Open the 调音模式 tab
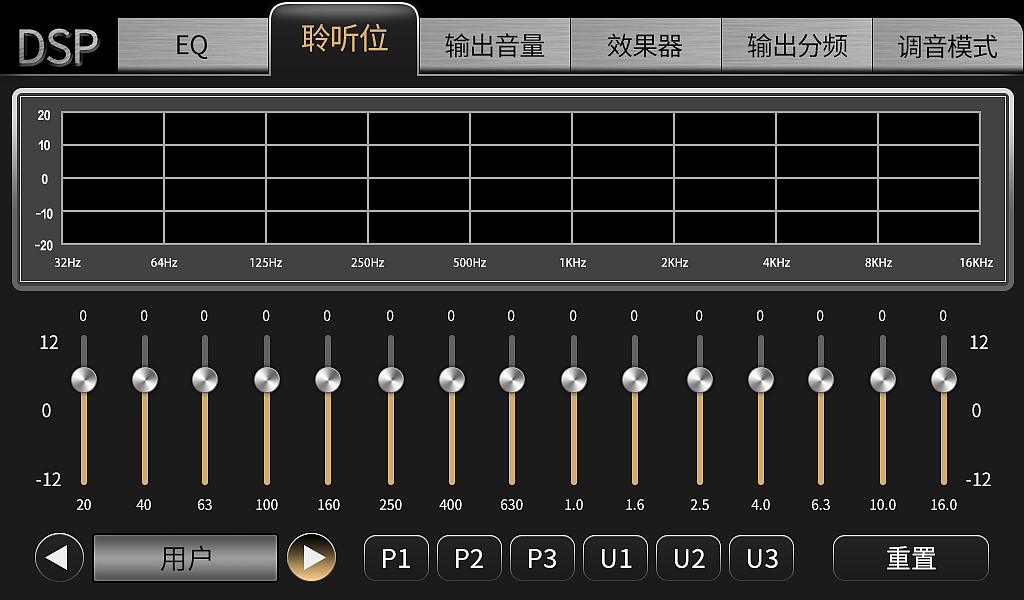The width and height of the screenshot is (1024, 600). coord(948,44)
